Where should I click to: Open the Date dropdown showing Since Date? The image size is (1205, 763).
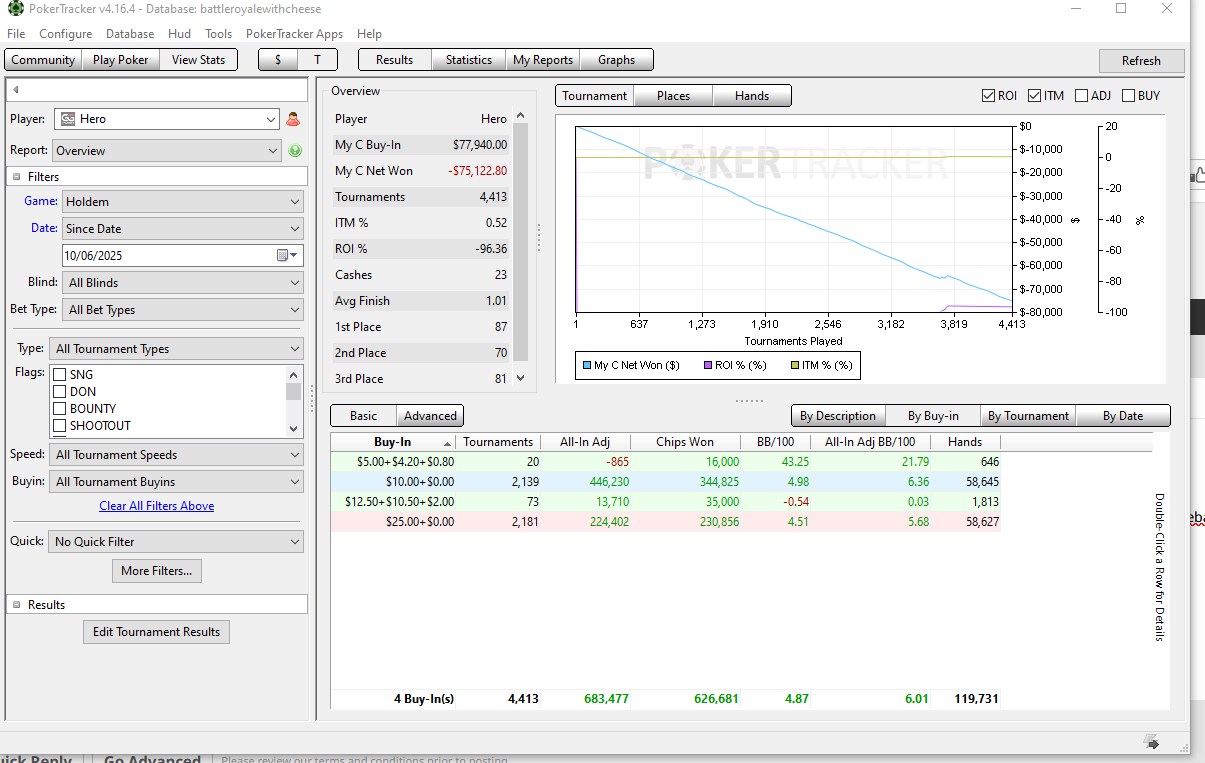(182, 229)
